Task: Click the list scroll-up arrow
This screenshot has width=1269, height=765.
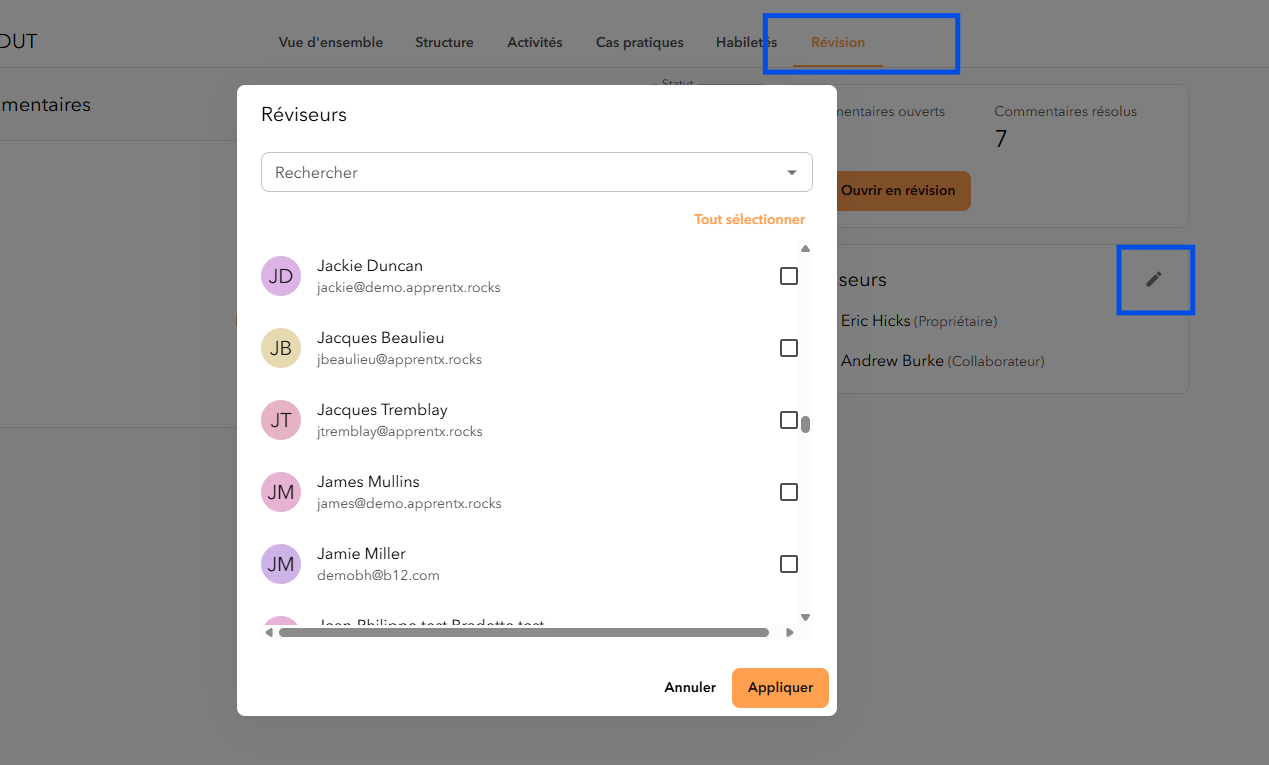Action: coord(805,248)
